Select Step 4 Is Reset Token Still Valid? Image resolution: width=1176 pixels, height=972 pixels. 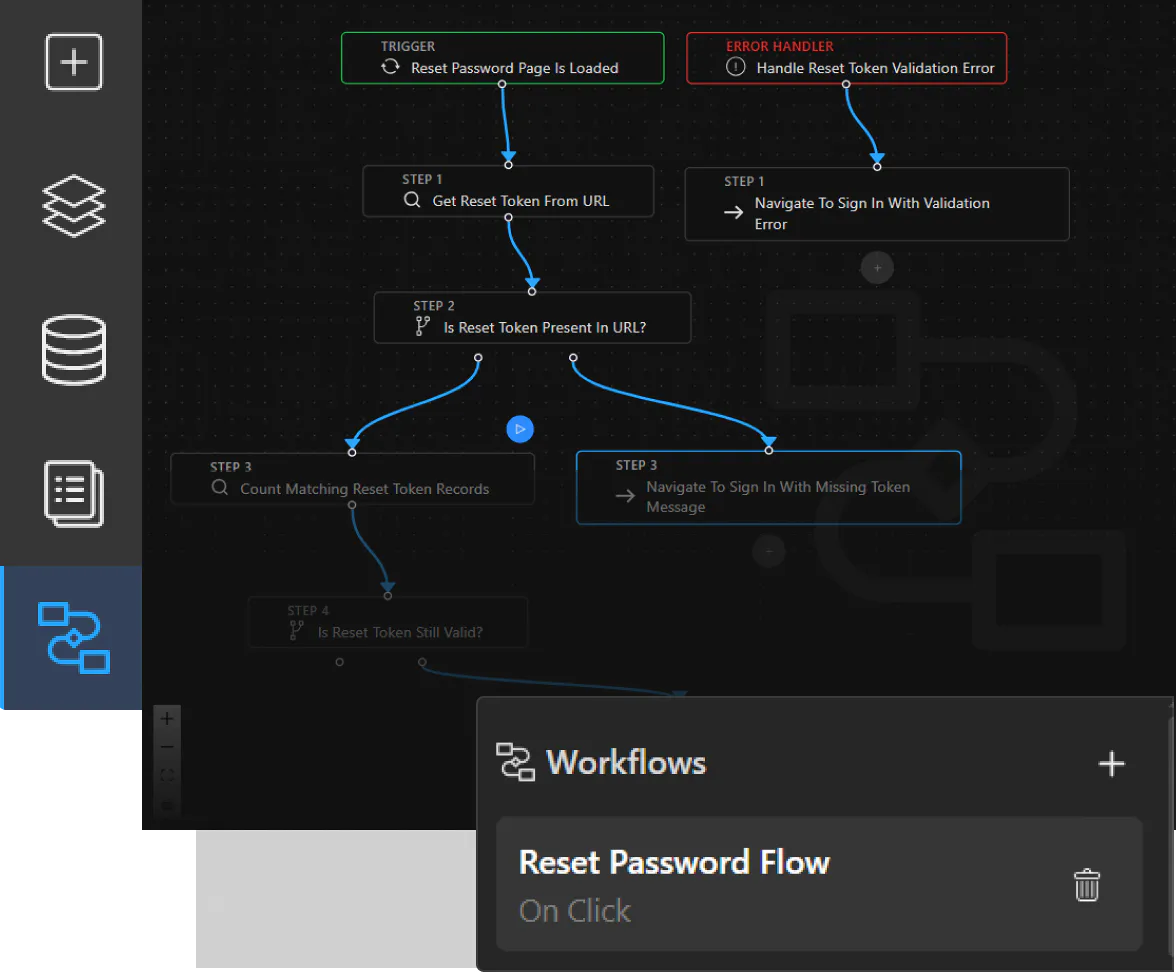(388, 622)
